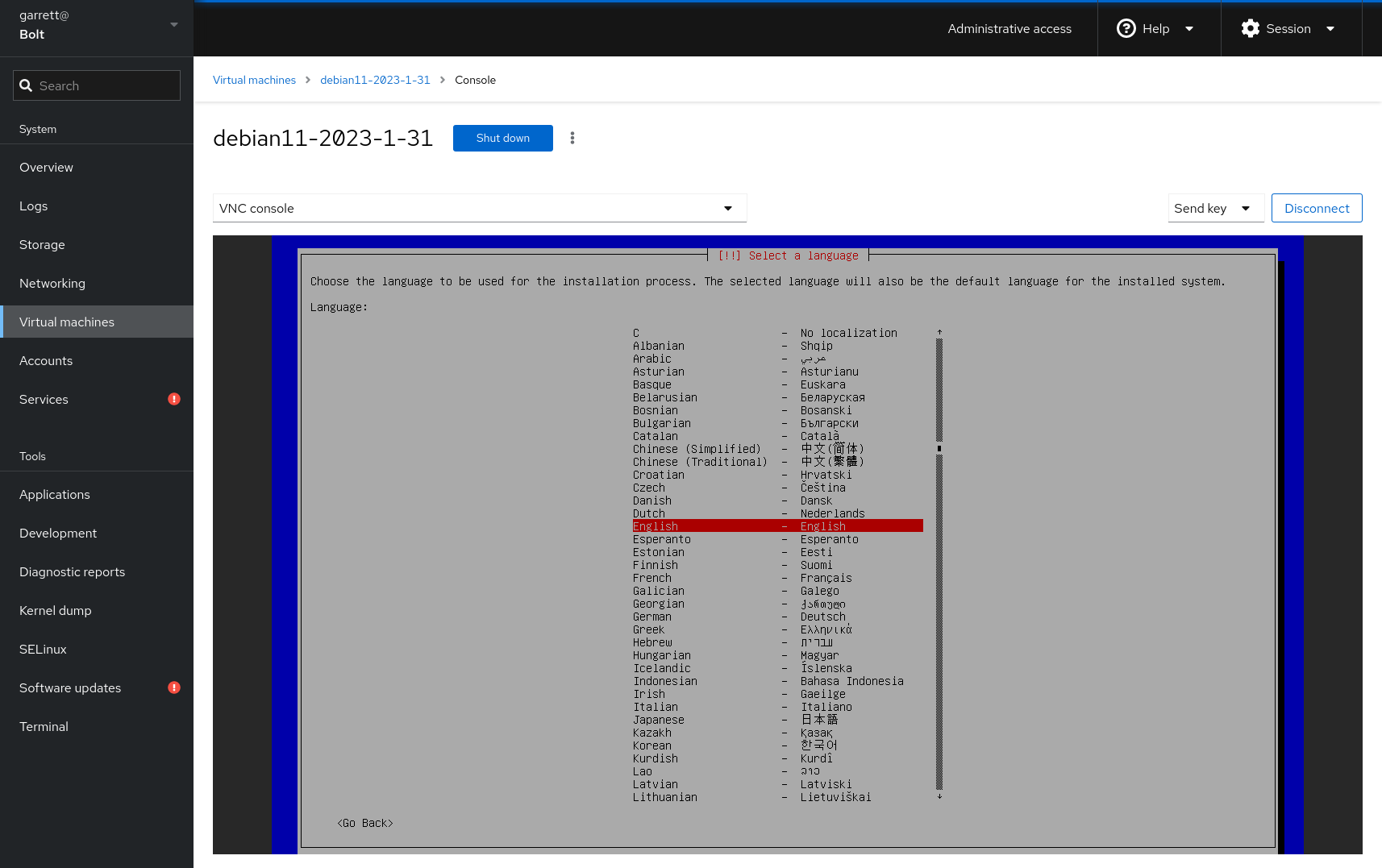Screen dimensions: 1382x868
Task: Select English in the language list
Action: 726,525
